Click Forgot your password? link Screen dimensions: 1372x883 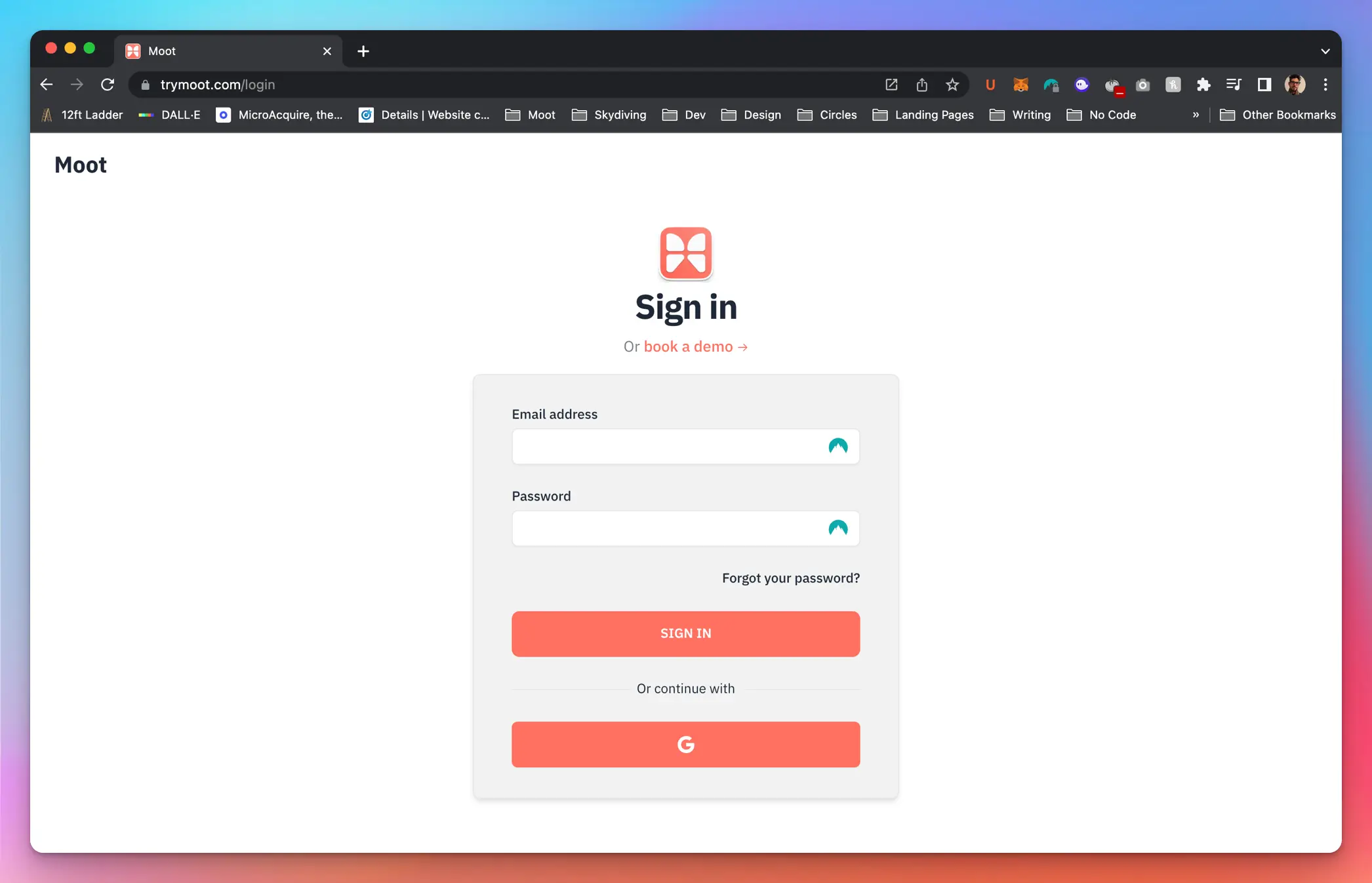click(790, 578)
